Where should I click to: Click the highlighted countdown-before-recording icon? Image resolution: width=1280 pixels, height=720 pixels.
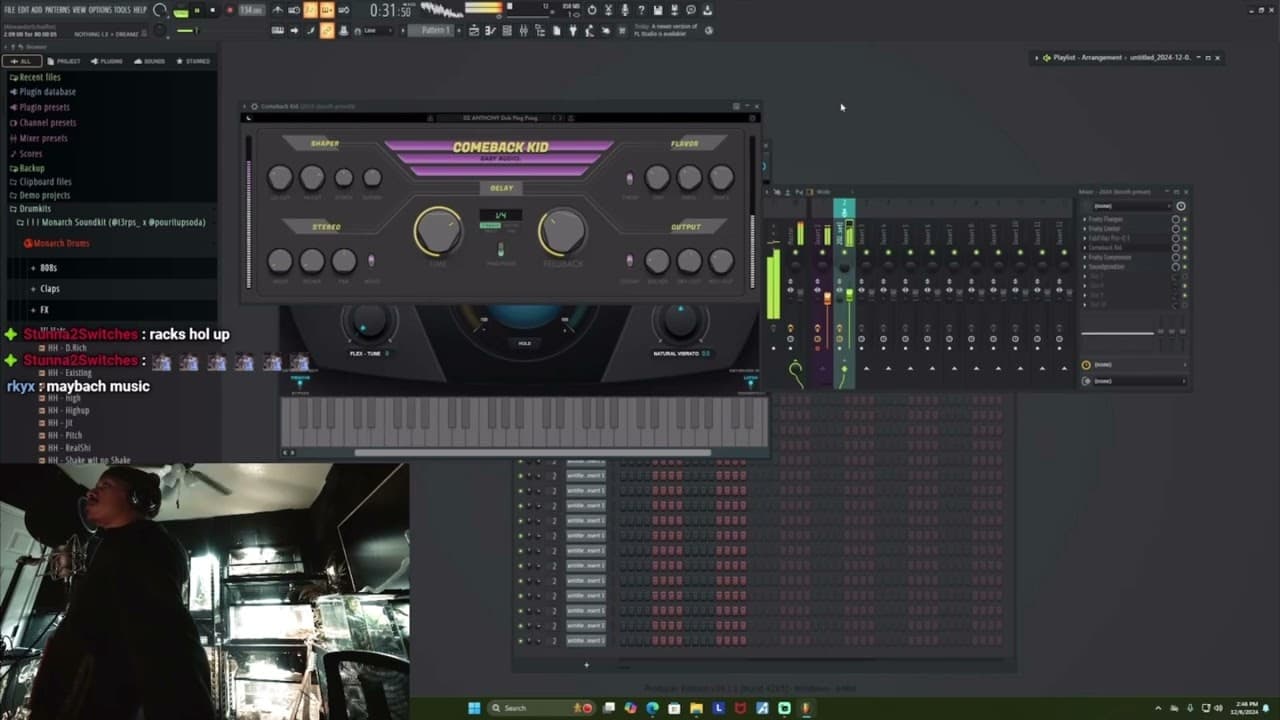(310, 10)
